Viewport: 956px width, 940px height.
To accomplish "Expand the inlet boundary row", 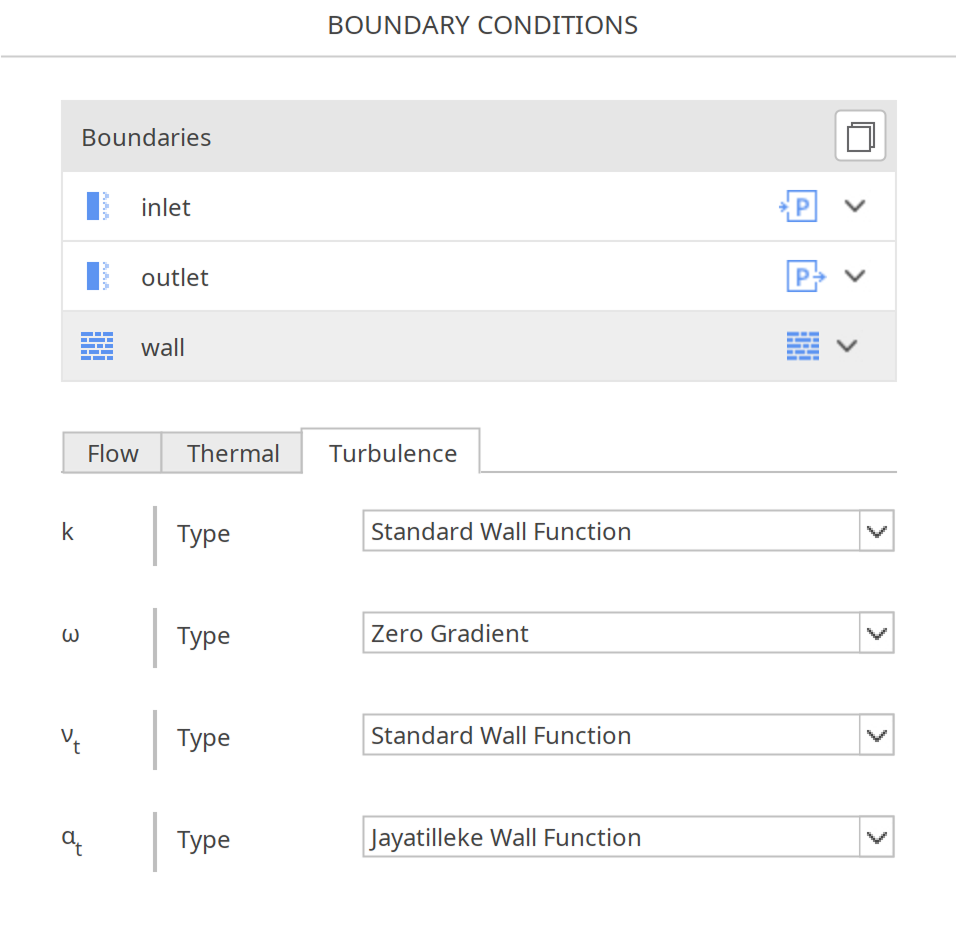I will [855, 206].
